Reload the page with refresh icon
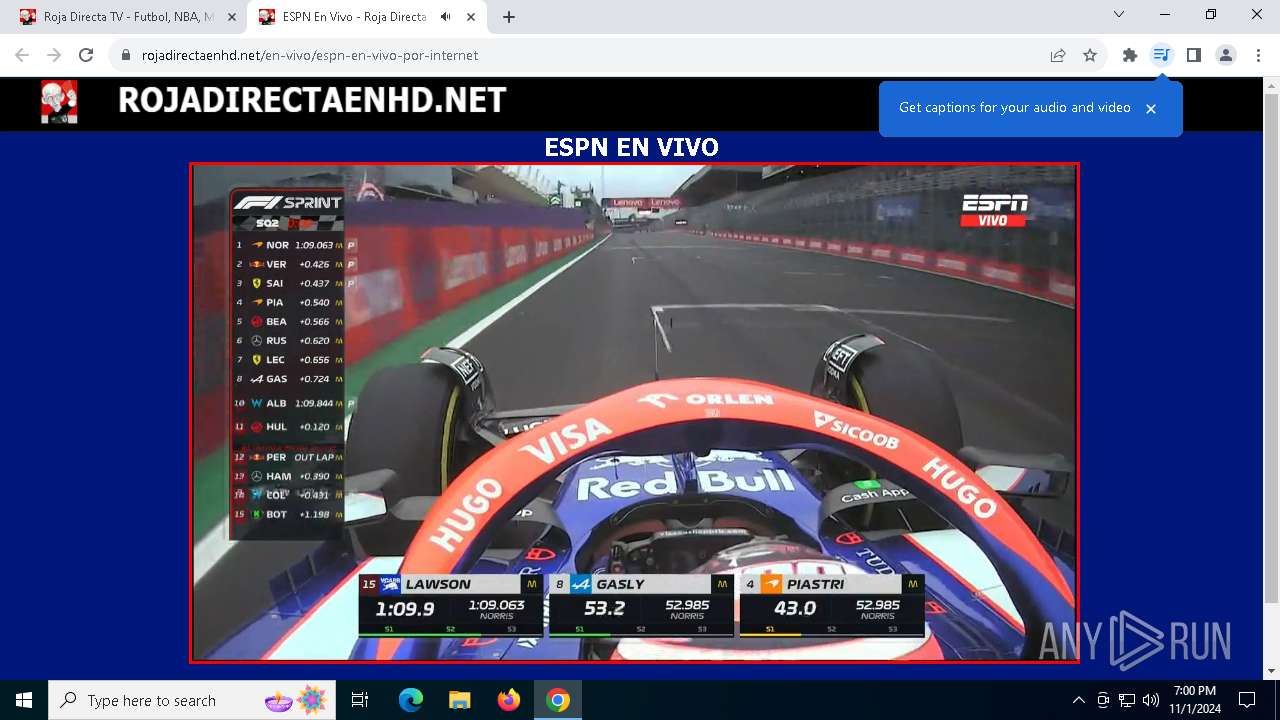The width and height of the screenshot is (1280, 720). click(86, 55)
